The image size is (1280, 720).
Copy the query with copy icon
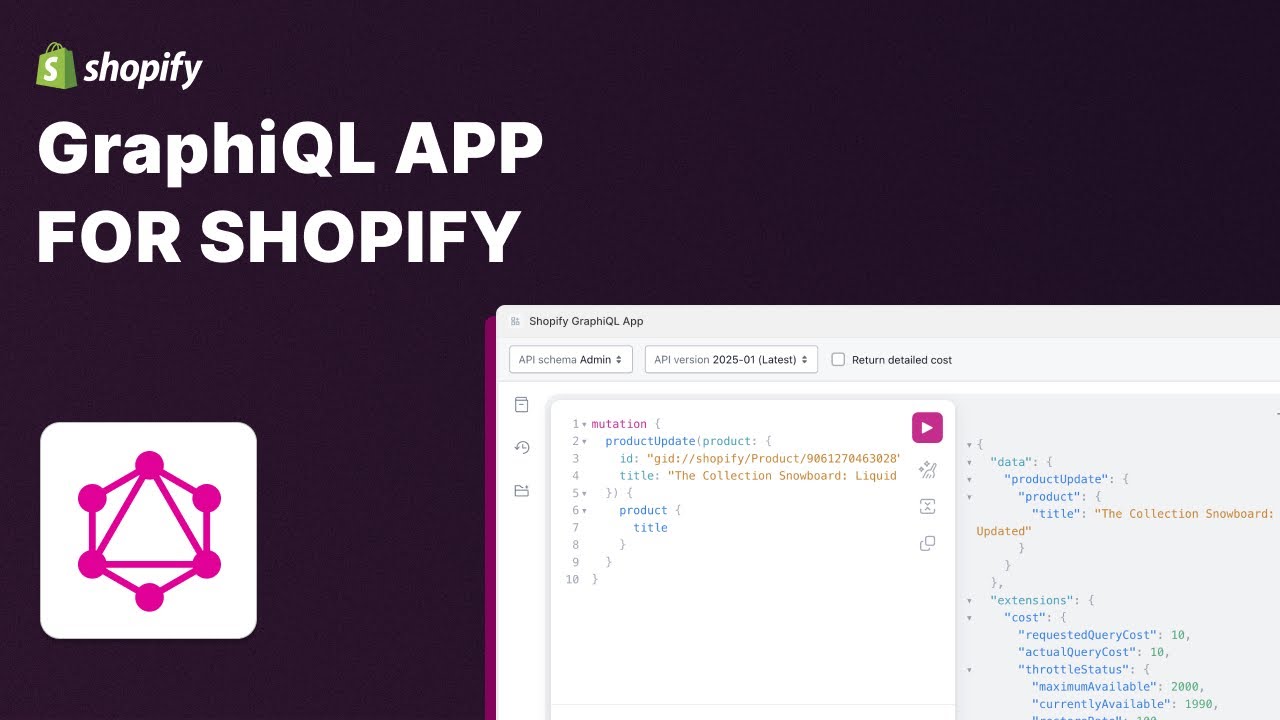927,543
